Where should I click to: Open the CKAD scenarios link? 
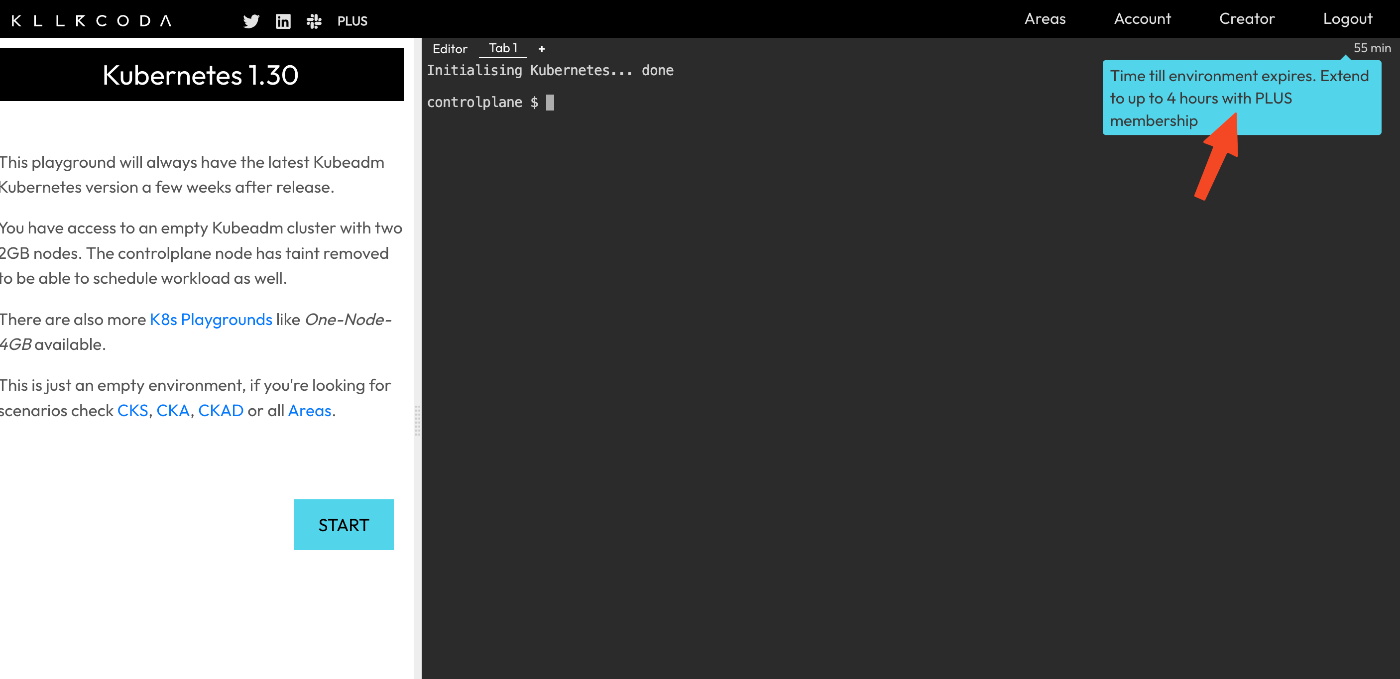pos(221,411)
